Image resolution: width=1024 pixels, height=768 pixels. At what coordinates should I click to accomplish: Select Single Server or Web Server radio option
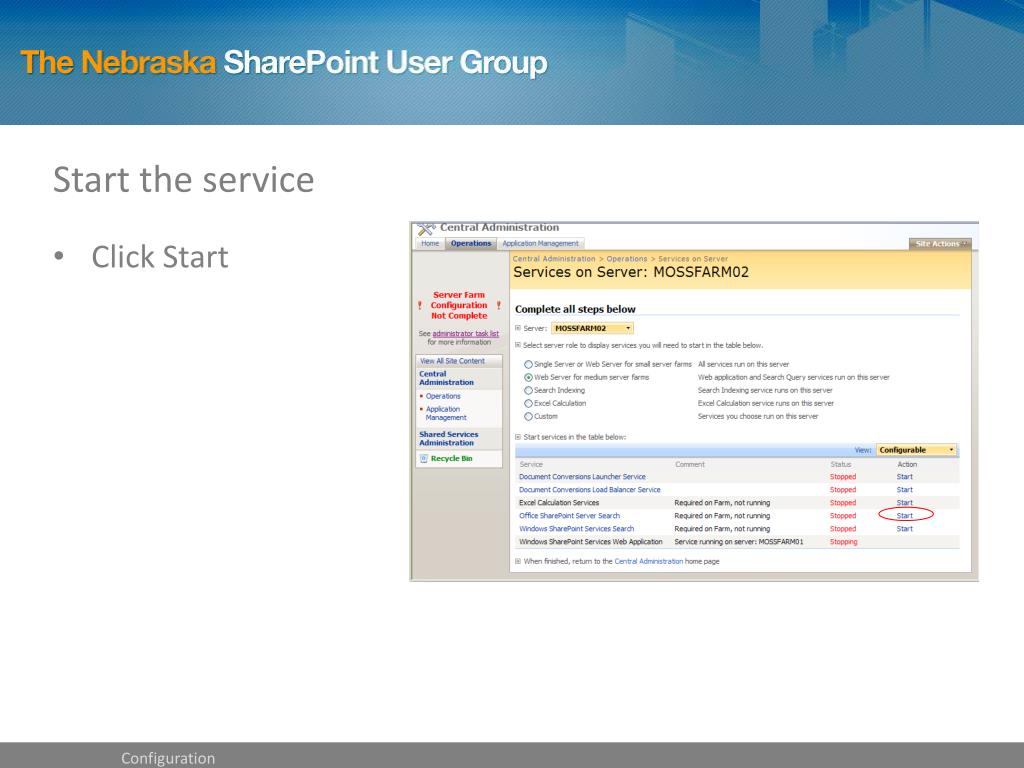coord(528,364)
